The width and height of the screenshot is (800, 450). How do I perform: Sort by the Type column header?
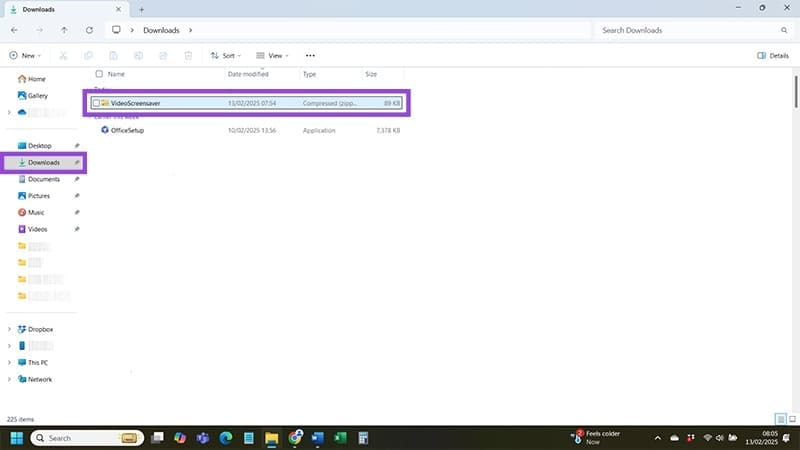click(309, 74)
